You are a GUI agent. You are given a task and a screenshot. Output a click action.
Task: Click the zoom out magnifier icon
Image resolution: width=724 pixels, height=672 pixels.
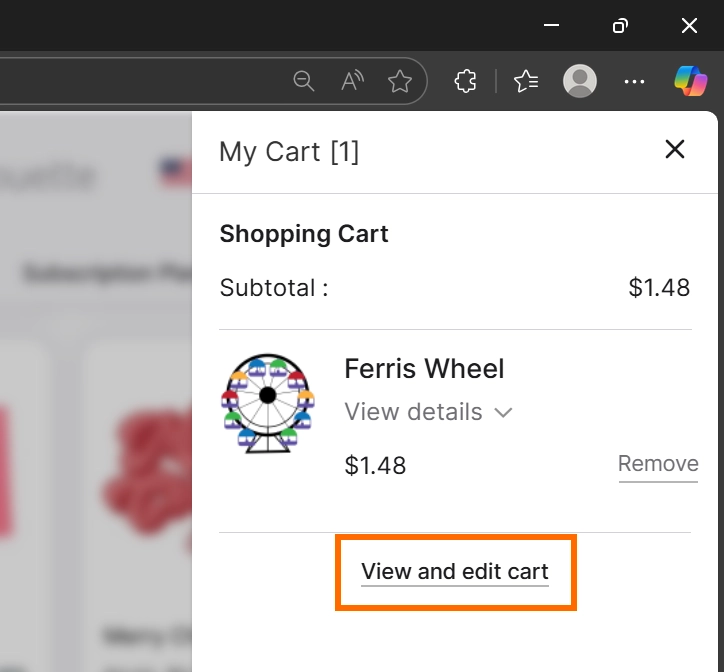tap(304, 81)
